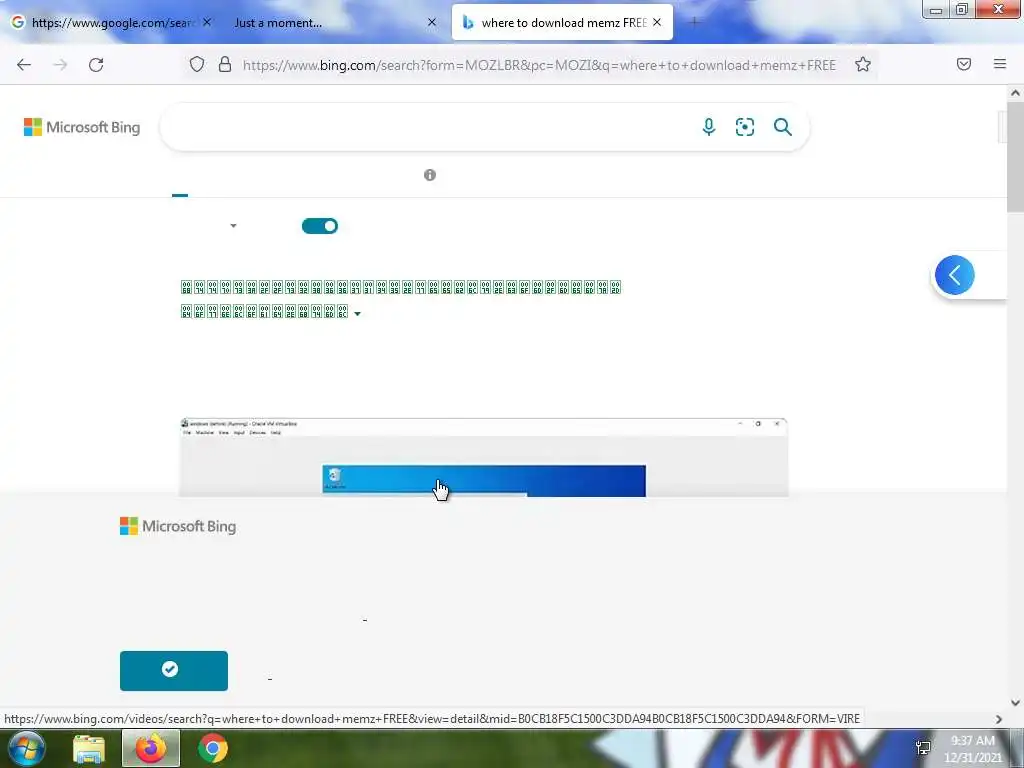The height and width of the screenshot is (768, 1024).
Task: Go back using the browser back arrow
Action: (x=24, y=65)
